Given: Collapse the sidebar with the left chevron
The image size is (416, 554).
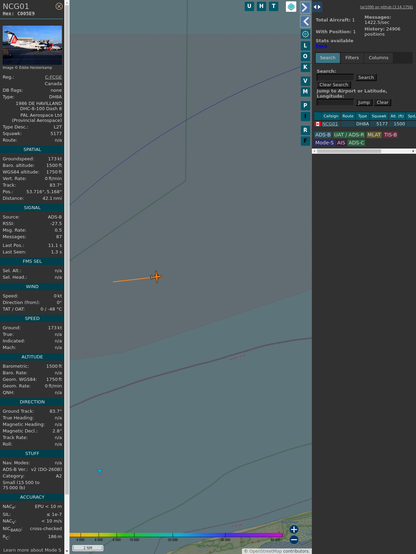Looking at the screenshot, I should click(305, 21).
